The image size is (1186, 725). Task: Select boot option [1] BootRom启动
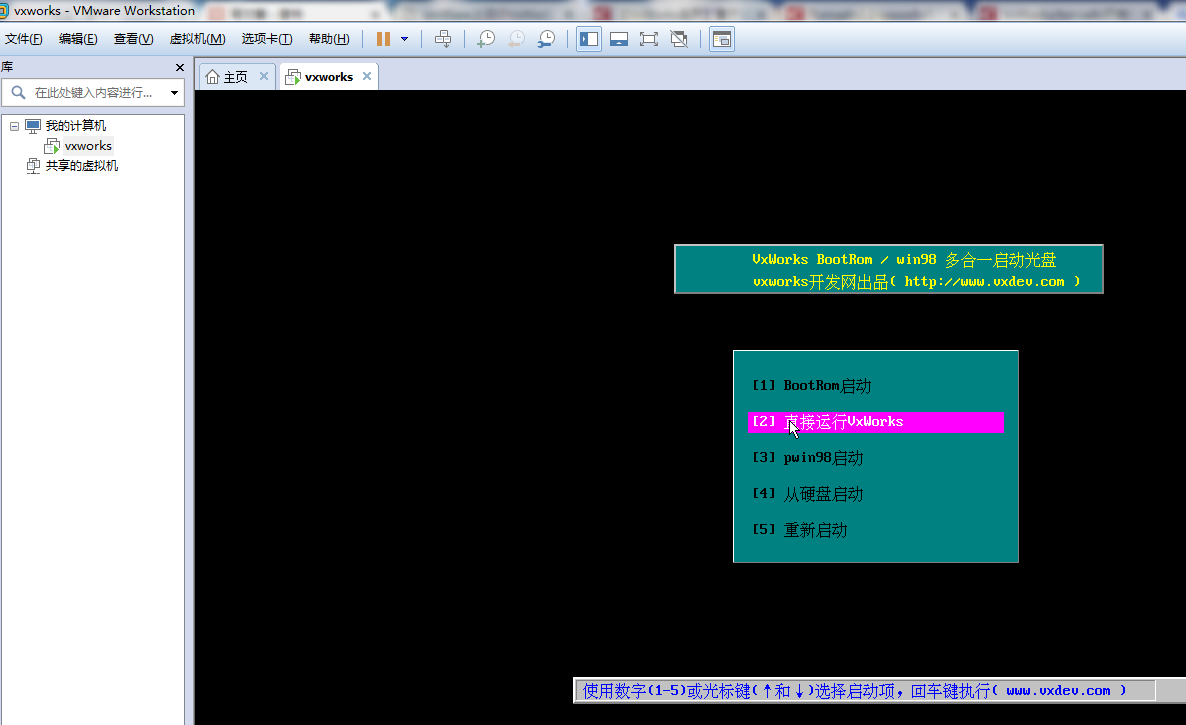point(812,386)
